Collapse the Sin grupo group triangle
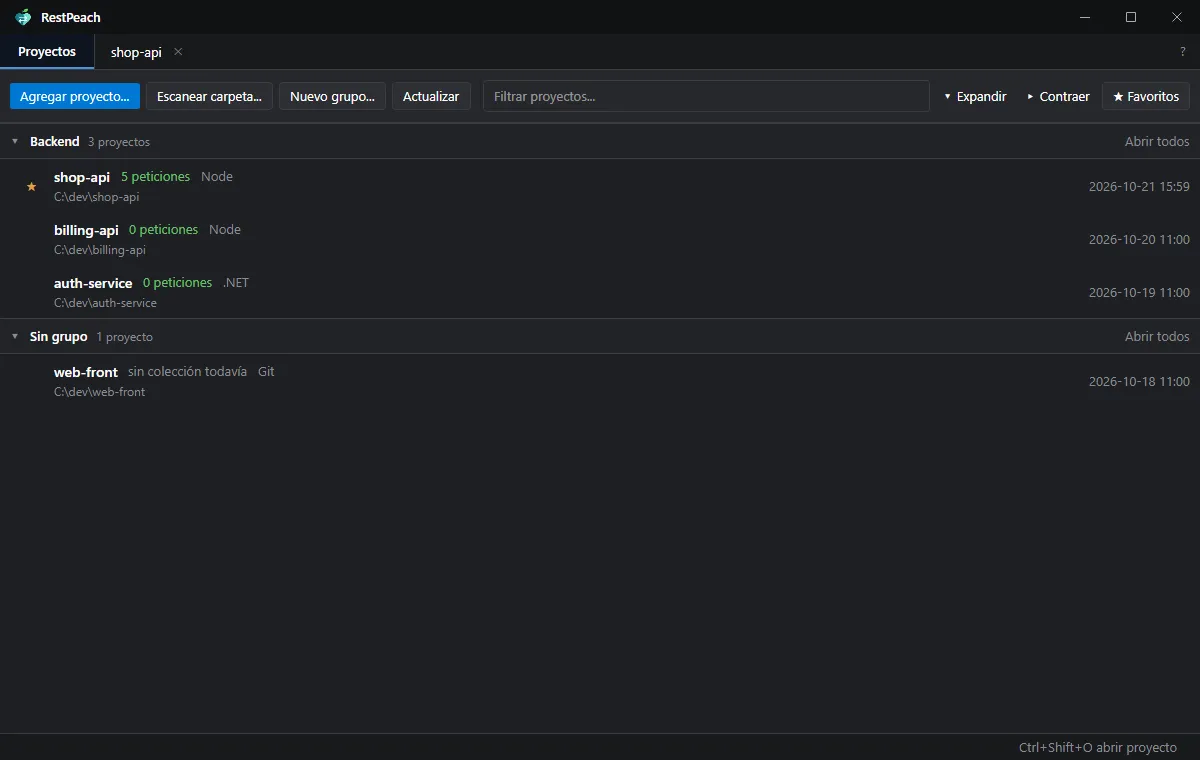1200x760 pixels. [x=15, y=337]
